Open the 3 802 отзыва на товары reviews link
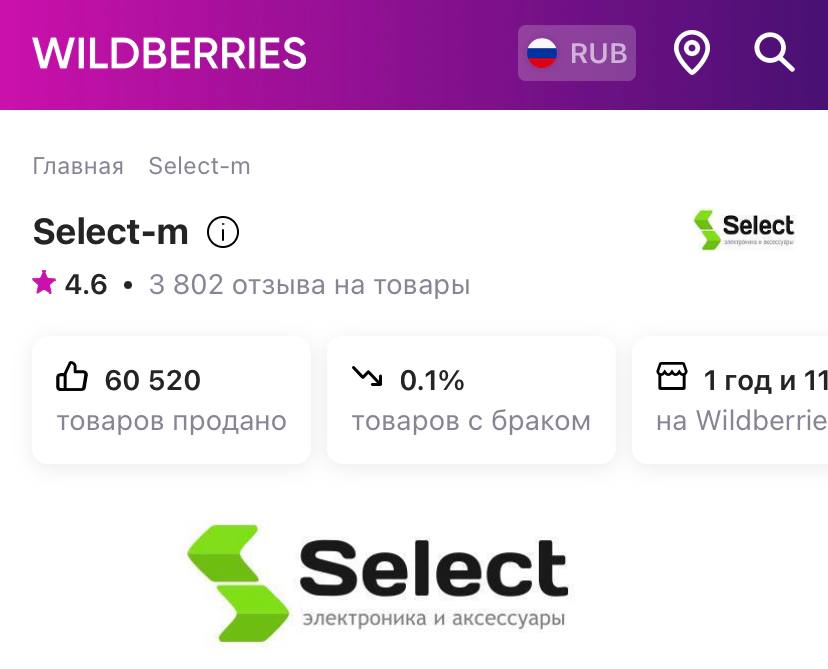828x669 pixels. click(x=309, y=285)
